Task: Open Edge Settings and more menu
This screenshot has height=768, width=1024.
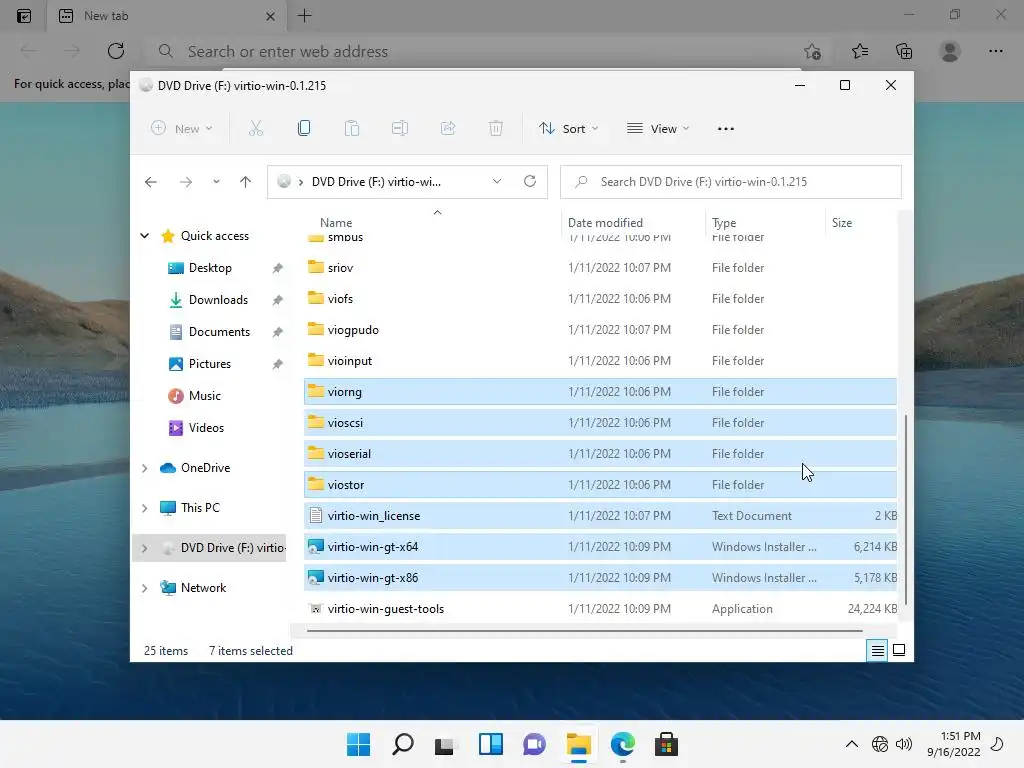Action: (995, 51)
